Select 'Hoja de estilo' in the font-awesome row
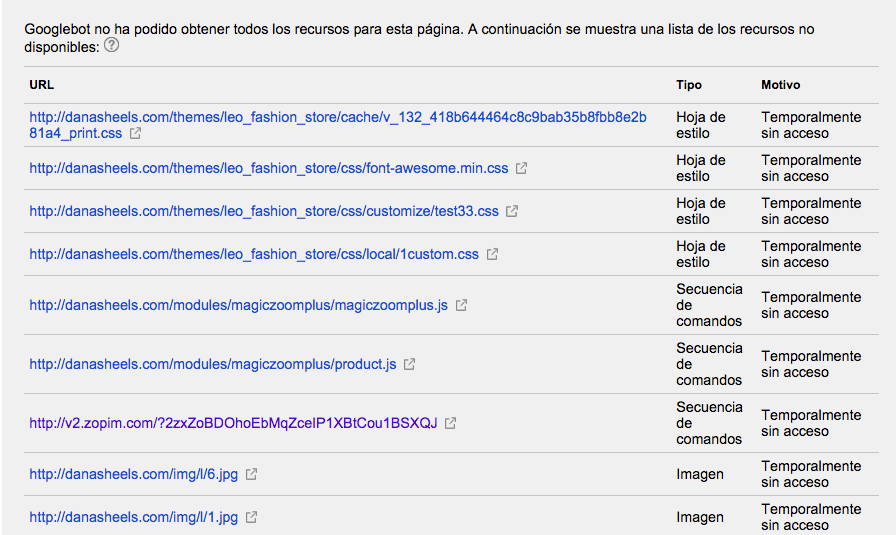Image resolution: width=896 pixels, height=535 pixels. pos(701,168)
